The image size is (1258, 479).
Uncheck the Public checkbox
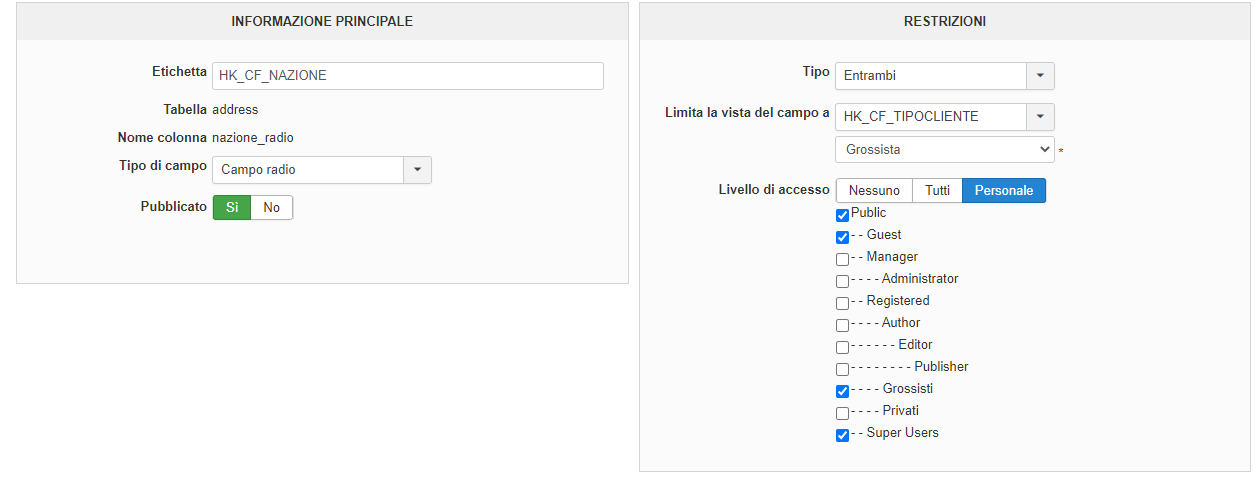point(842,215)
